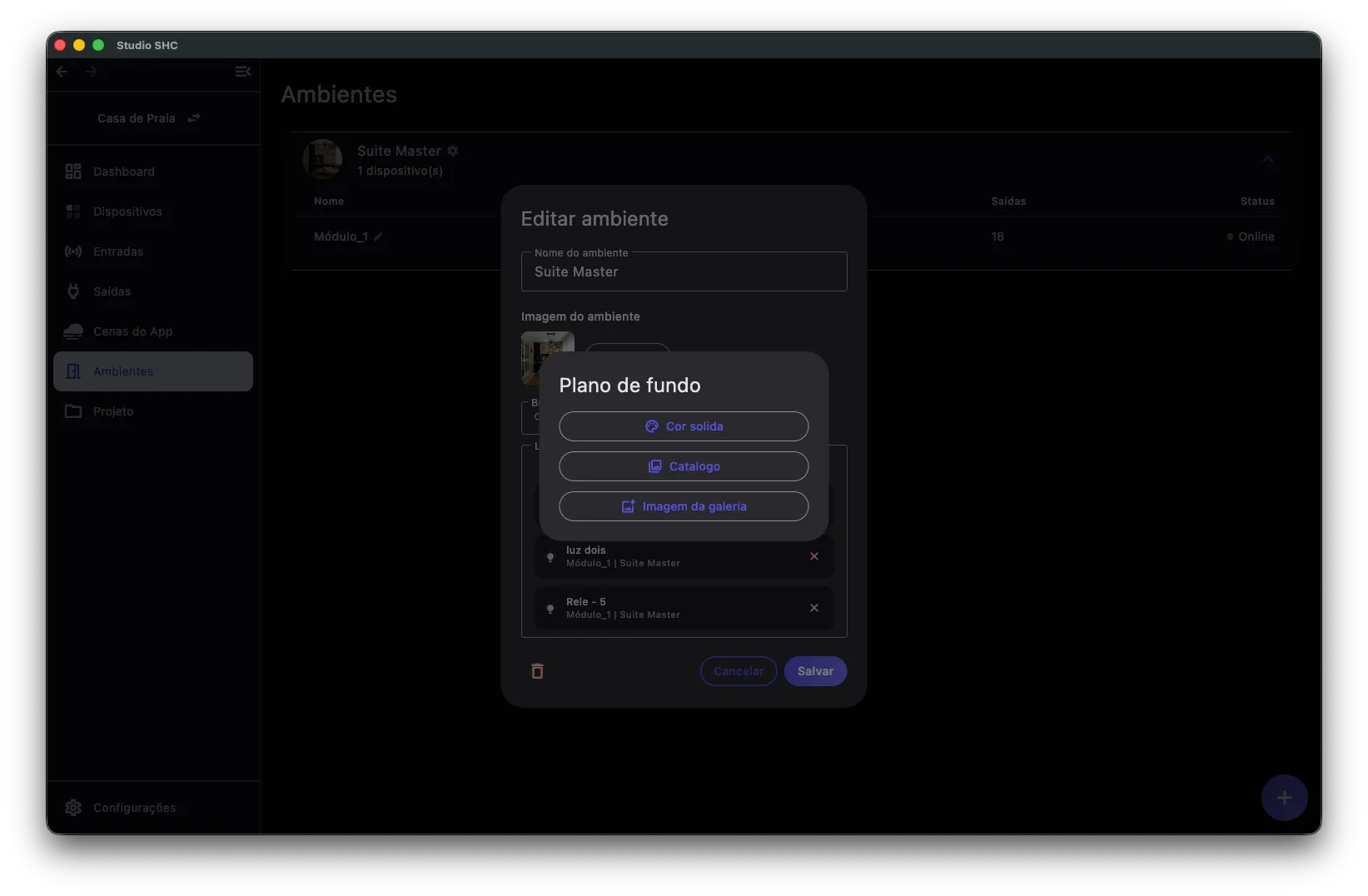Click the back arrow in the toolbar

click(x=62, y=72)
